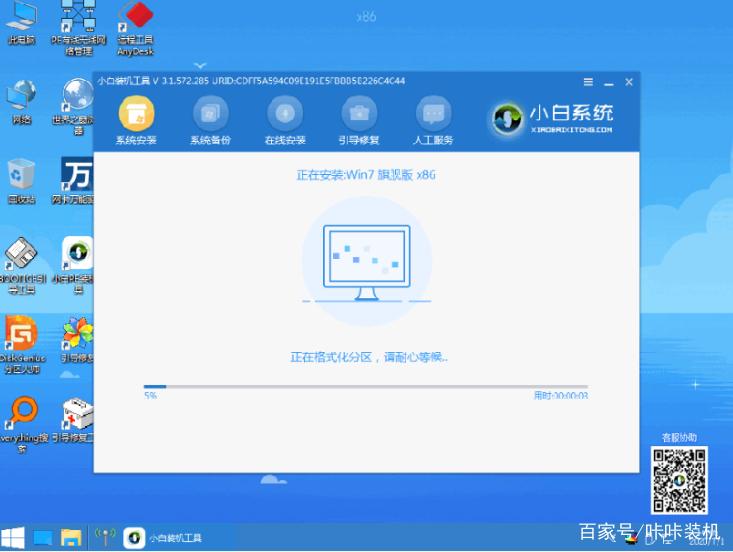The width and height of the screenshot is (733, 552).
Task: Open 回收站 recycle bin icon
Action: (x=21, y=181)
